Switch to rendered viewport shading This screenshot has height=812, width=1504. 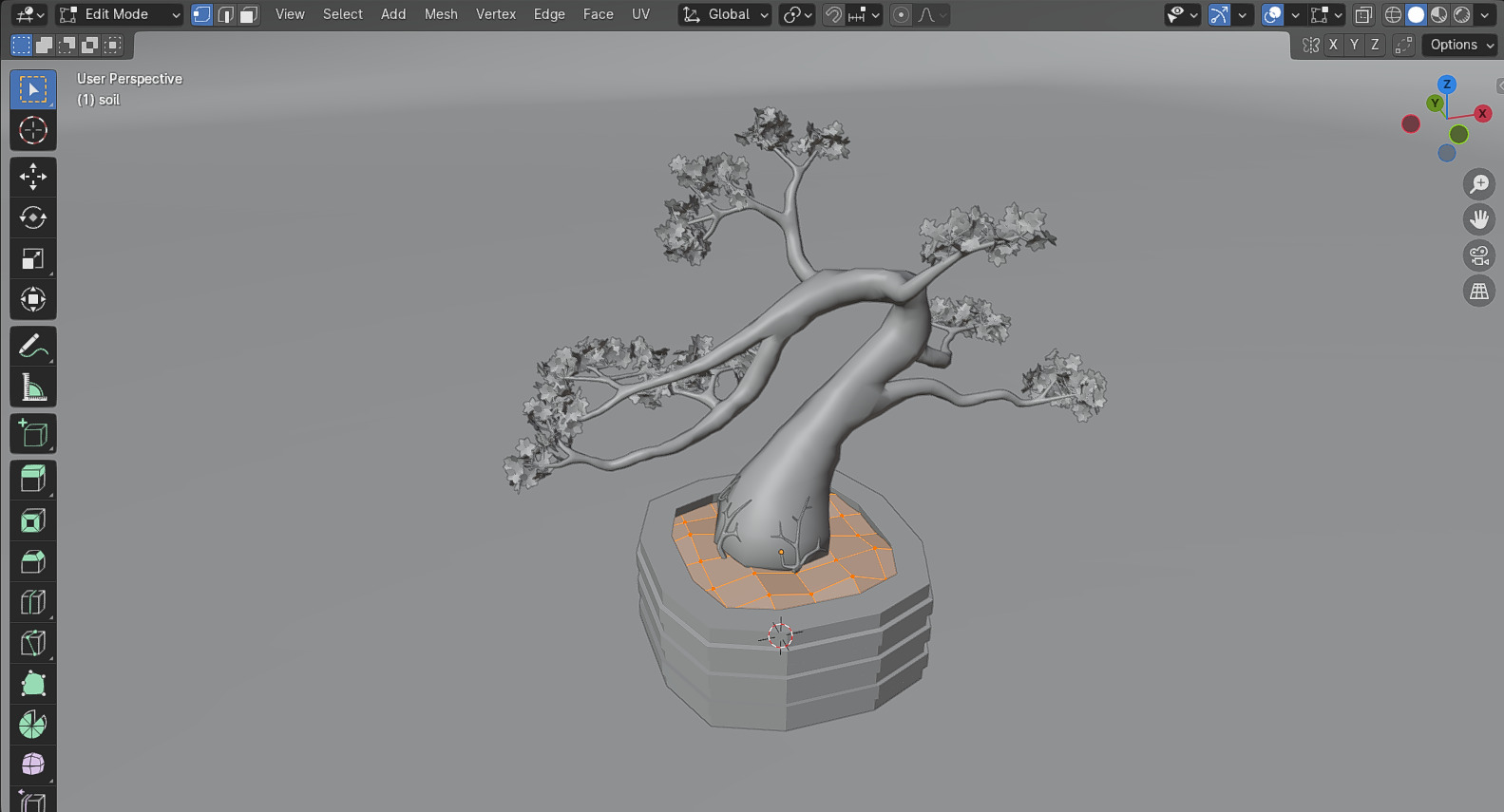tap(1462, 14)
